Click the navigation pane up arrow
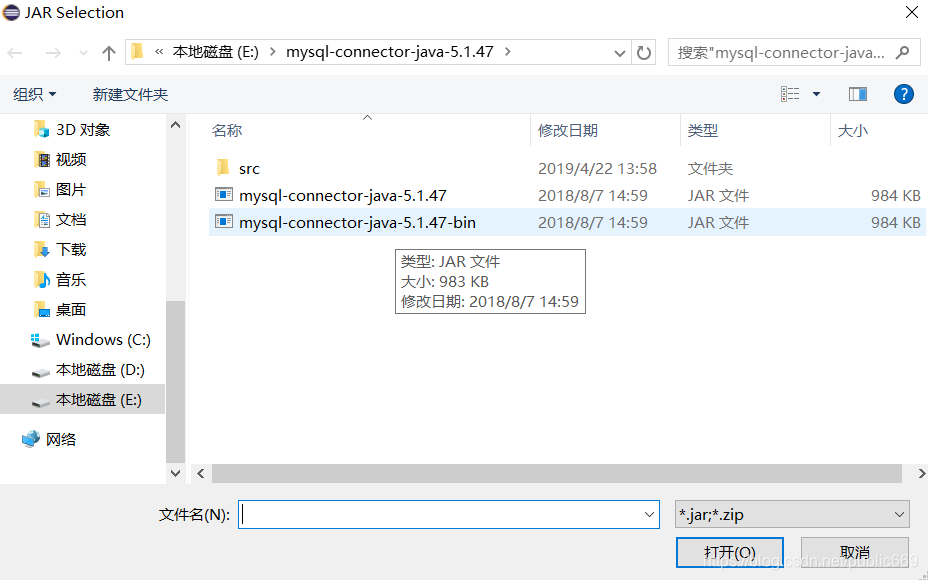Image resolution: width=928 pixels, height=580 pixels. [x=175, y=125]
